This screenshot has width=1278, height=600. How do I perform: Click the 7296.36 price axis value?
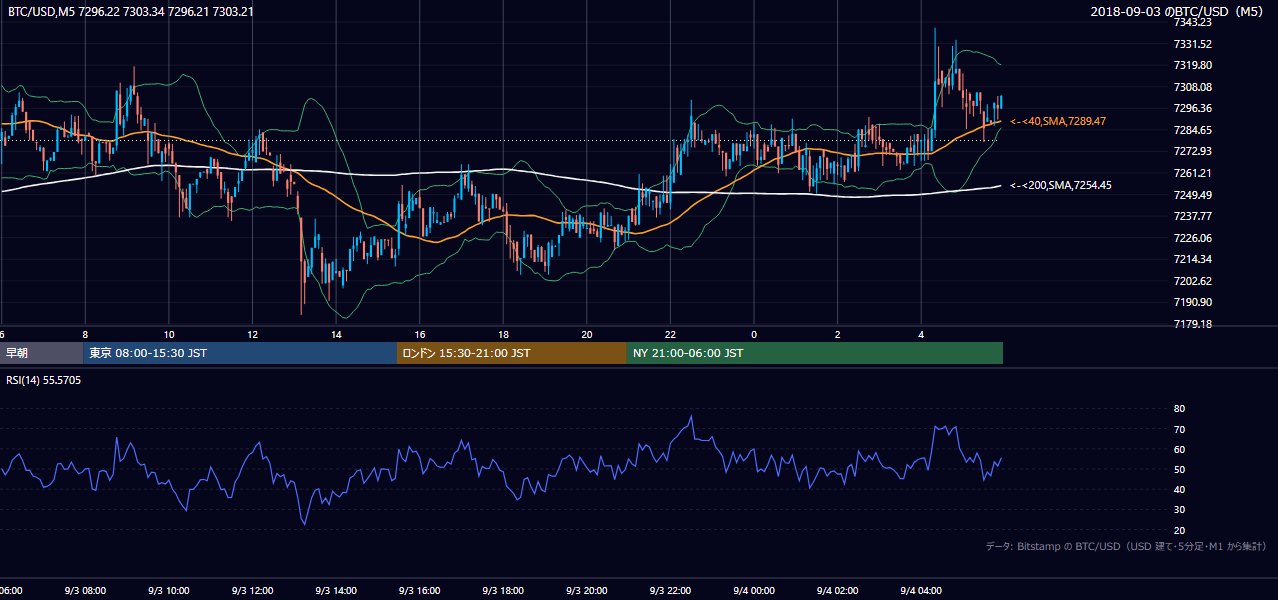(x=1192, y=108)
